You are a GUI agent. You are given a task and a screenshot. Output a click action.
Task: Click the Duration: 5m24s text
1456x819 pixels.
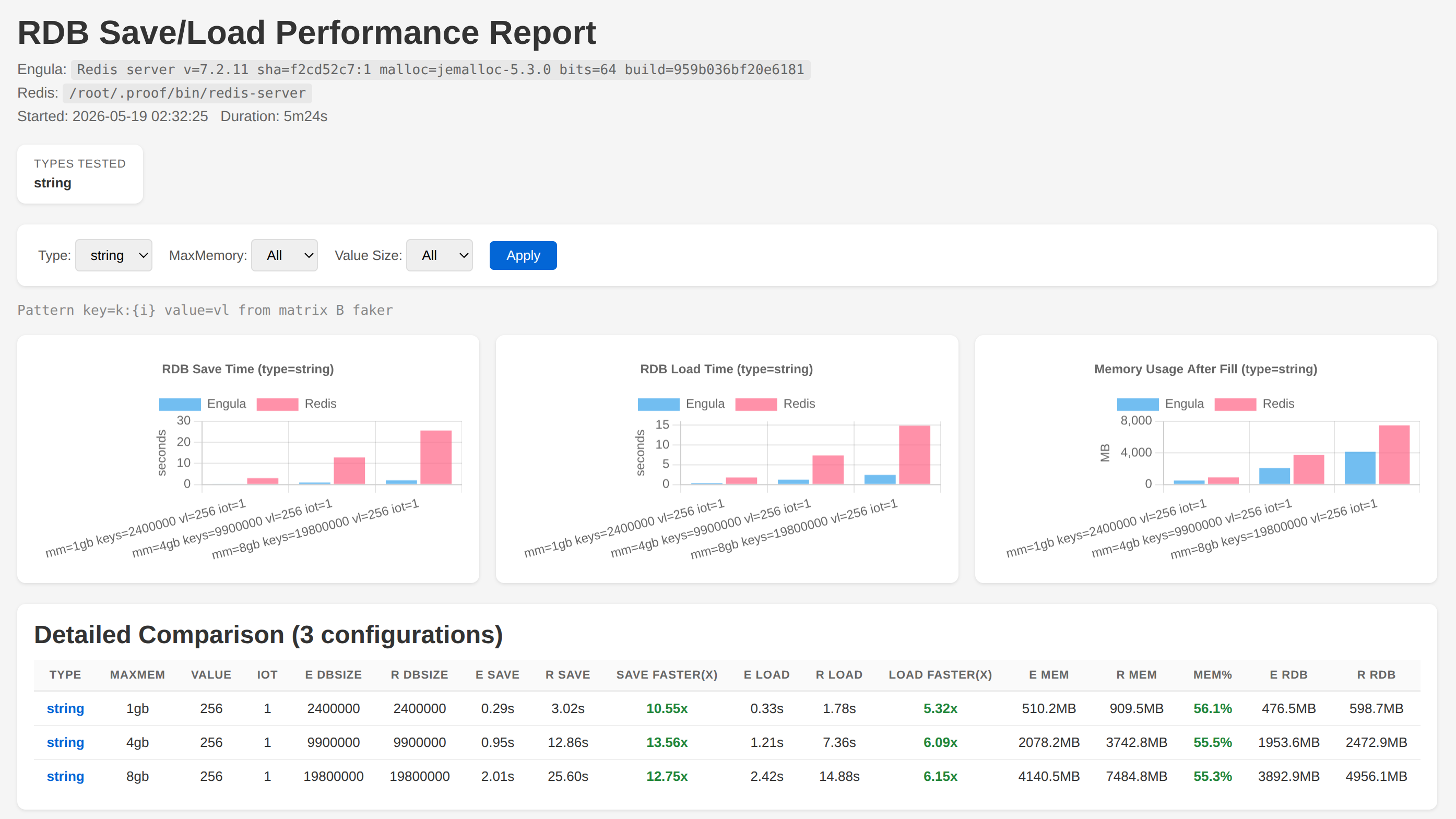click(274, 116)
